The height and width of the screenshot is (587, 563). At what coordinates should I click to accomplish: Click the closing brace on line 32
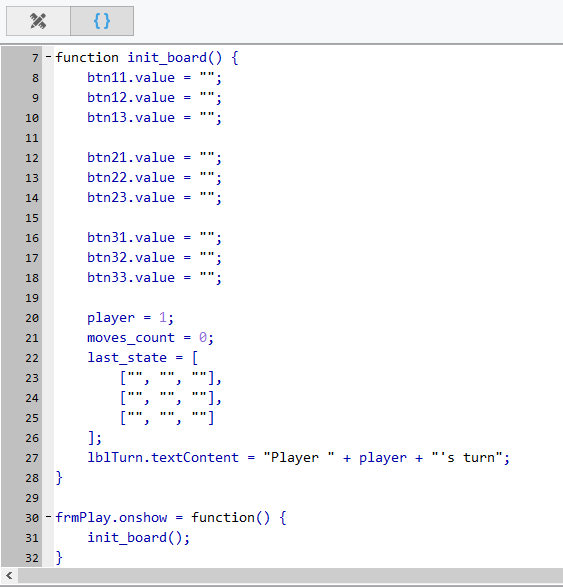[59, 558]
